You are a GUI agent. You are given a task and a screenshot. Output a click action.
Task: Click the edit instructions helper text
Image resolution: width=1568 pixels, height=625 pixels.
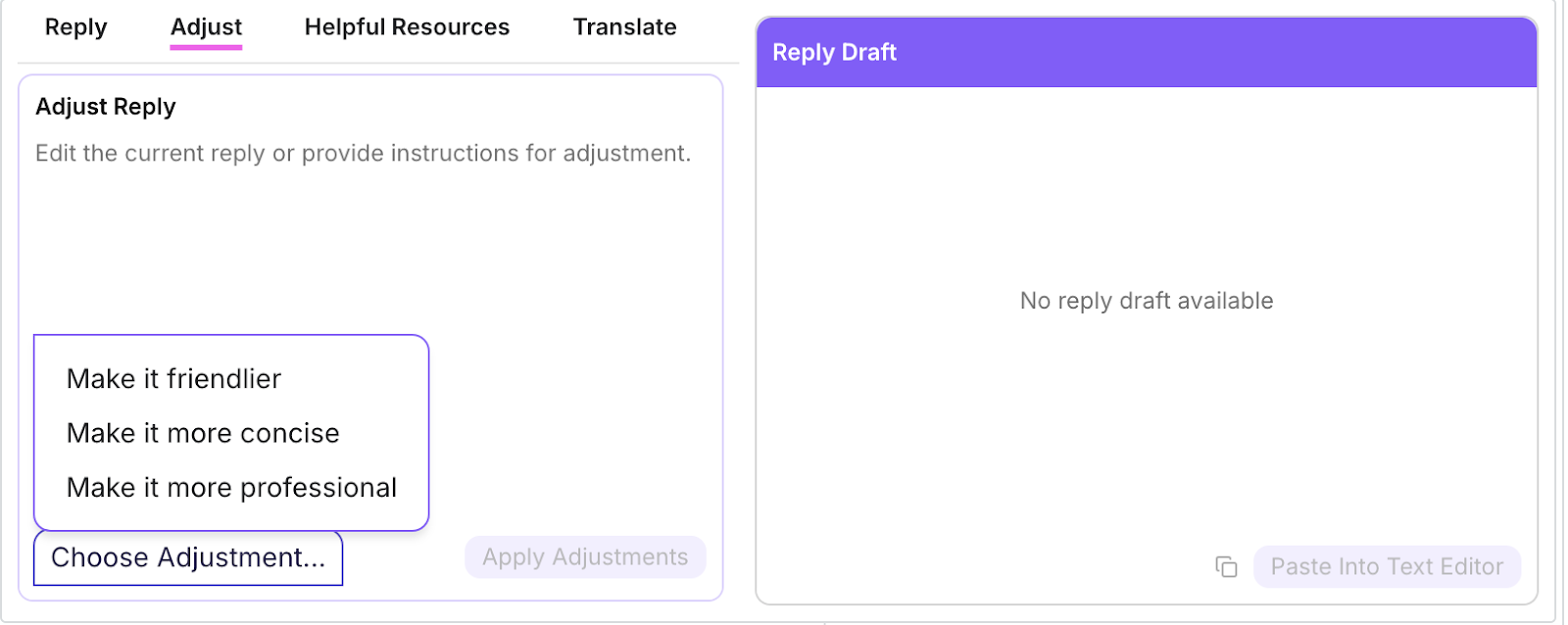pos(363,154)
